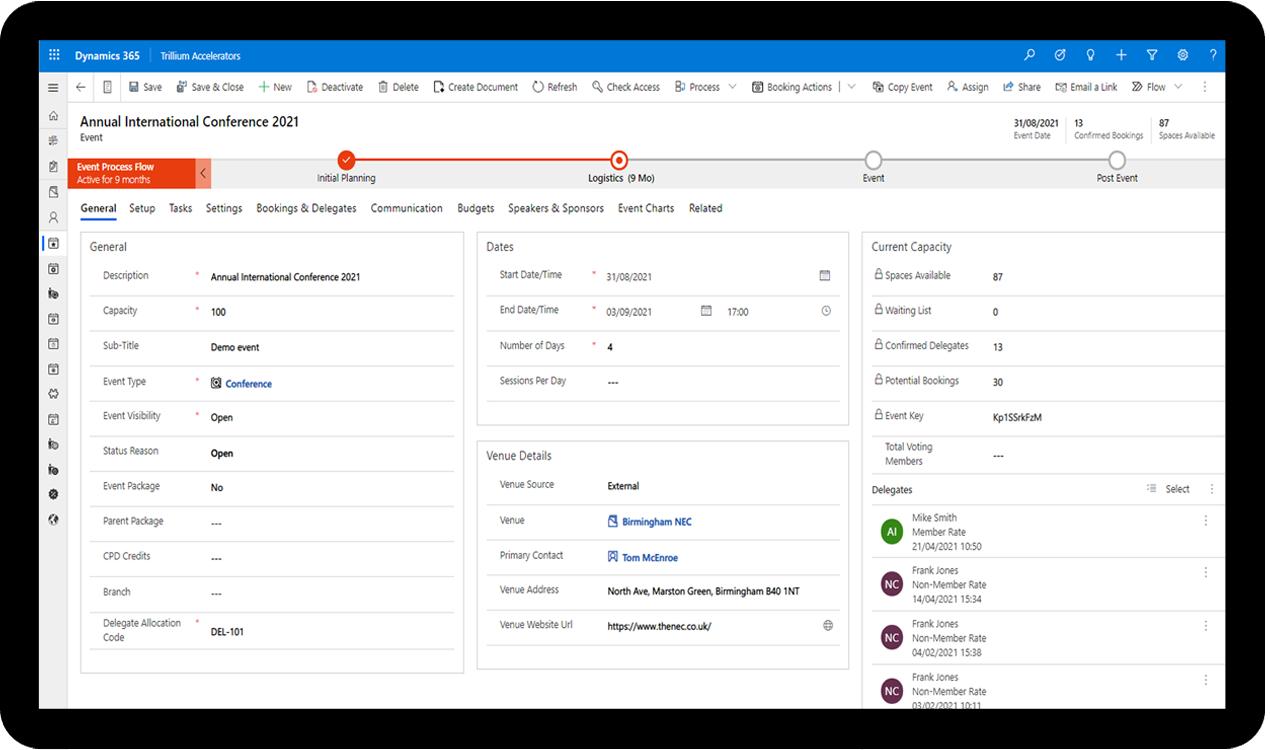This screenshot has height=750, width=1270.
Task: Switch to the Bookings & Delegates tab
Action: [306, 208]
